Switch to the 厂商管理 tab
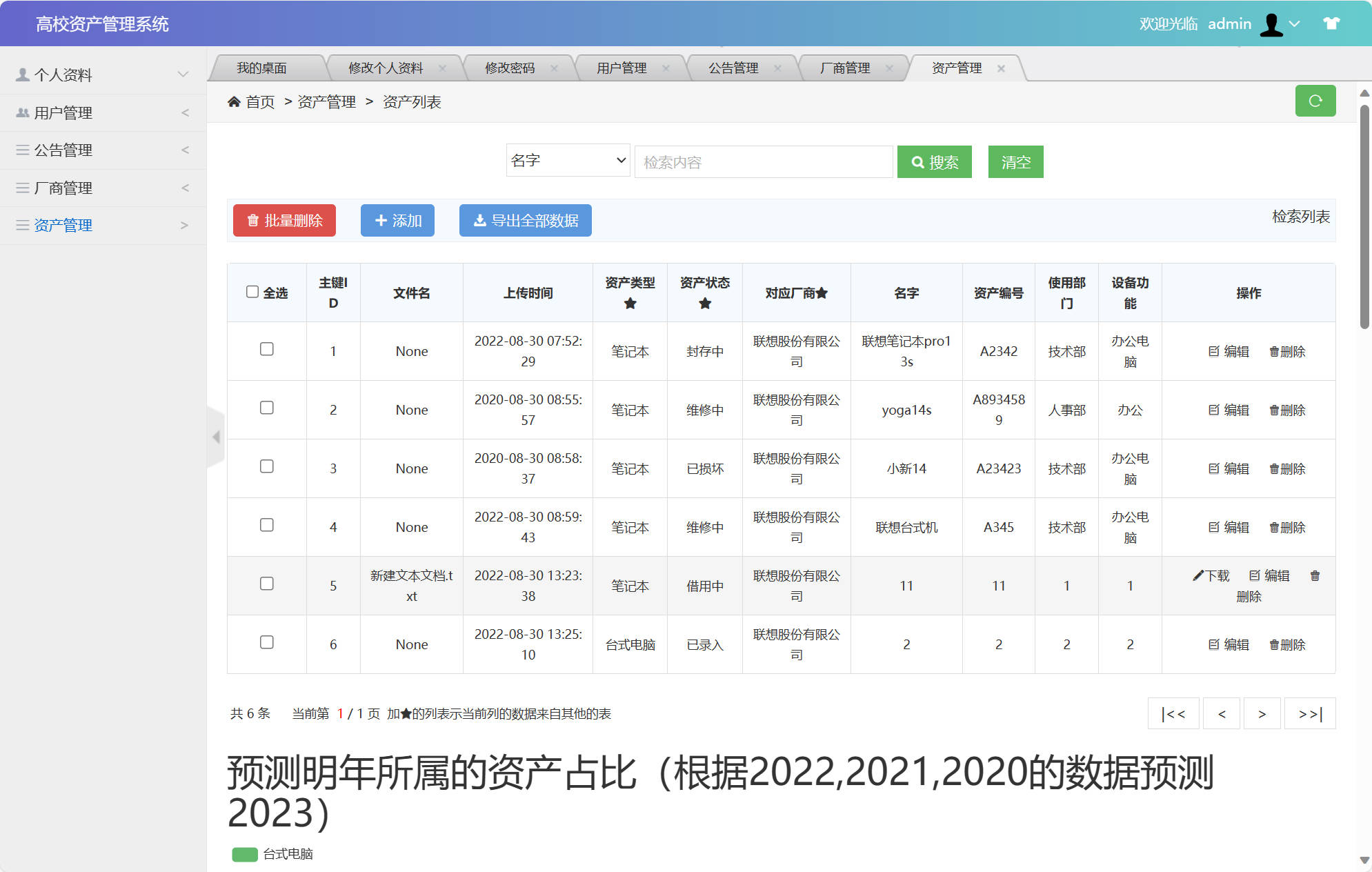 844,68
